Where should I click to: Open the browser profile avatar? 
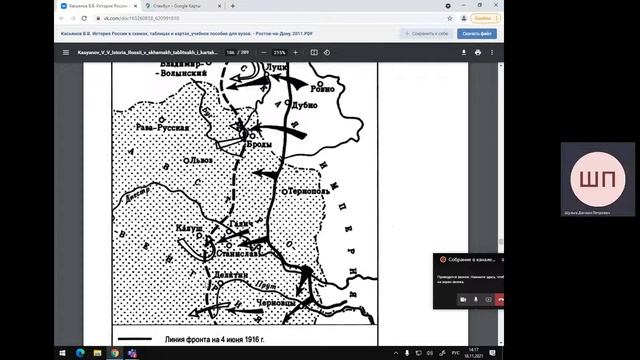click(464, 18)
